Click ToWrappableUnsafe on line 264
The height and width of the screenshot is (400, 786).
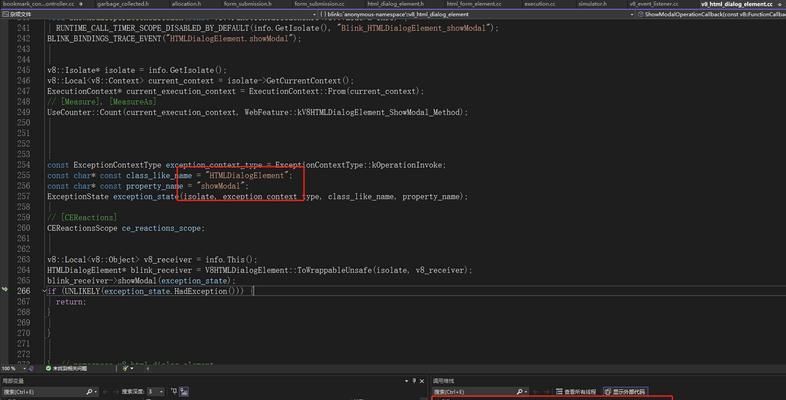pyautogui.click(x=334, y=270)
